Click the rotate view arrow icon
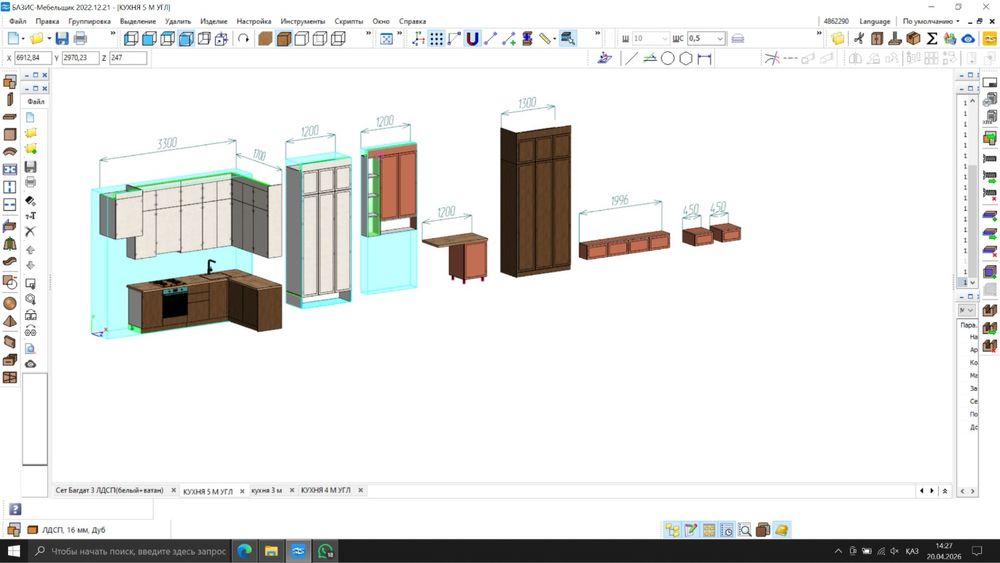Viewport: 1000px width, 563px height. click(x=243, y=38)
